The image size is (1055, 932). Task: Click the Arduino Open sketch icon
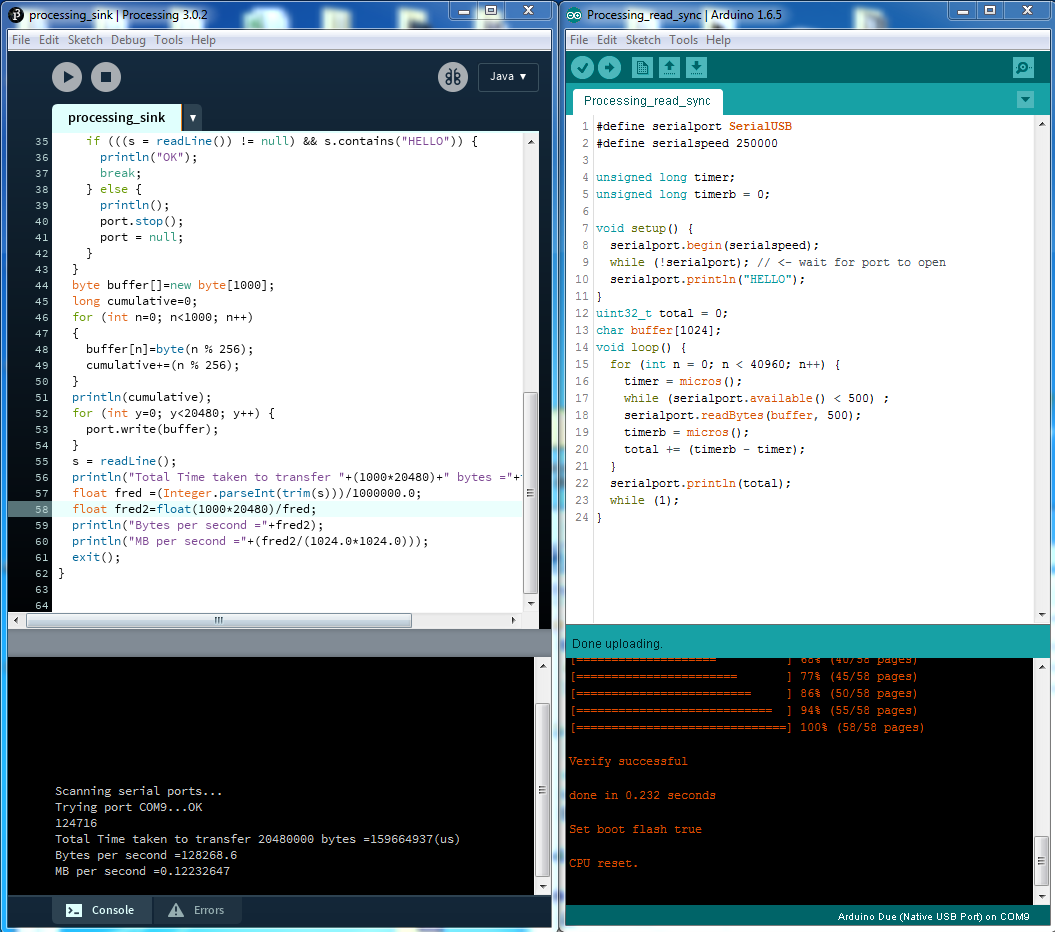pyautogui.click(x=669, y=67)
